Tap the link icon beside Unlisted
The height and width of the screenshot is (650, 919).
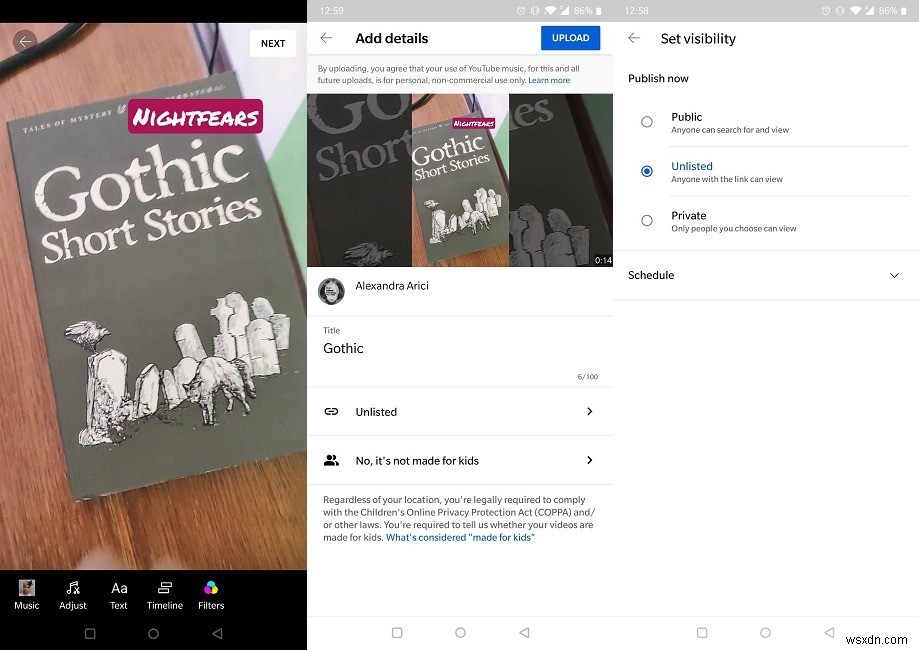pyautogui.click(x=331, y=411)
